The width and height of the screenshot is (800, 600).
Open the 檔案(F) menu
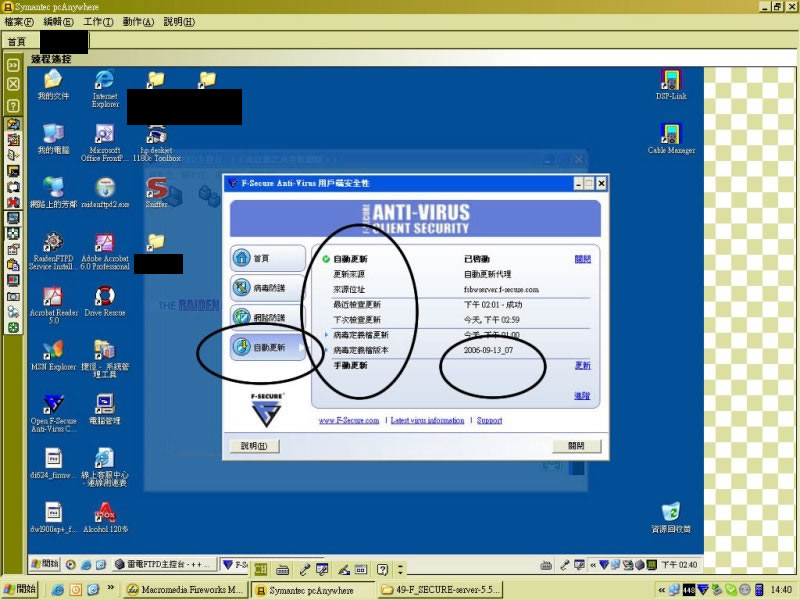19,21
